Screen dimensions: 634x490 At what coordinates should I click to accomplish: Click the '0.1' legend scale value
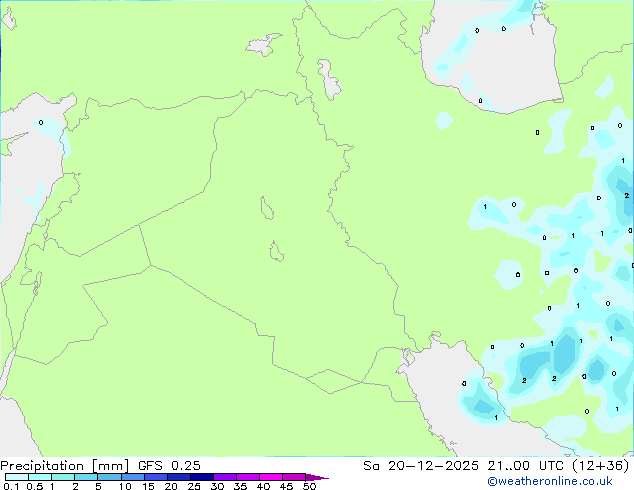pos(11,486)
